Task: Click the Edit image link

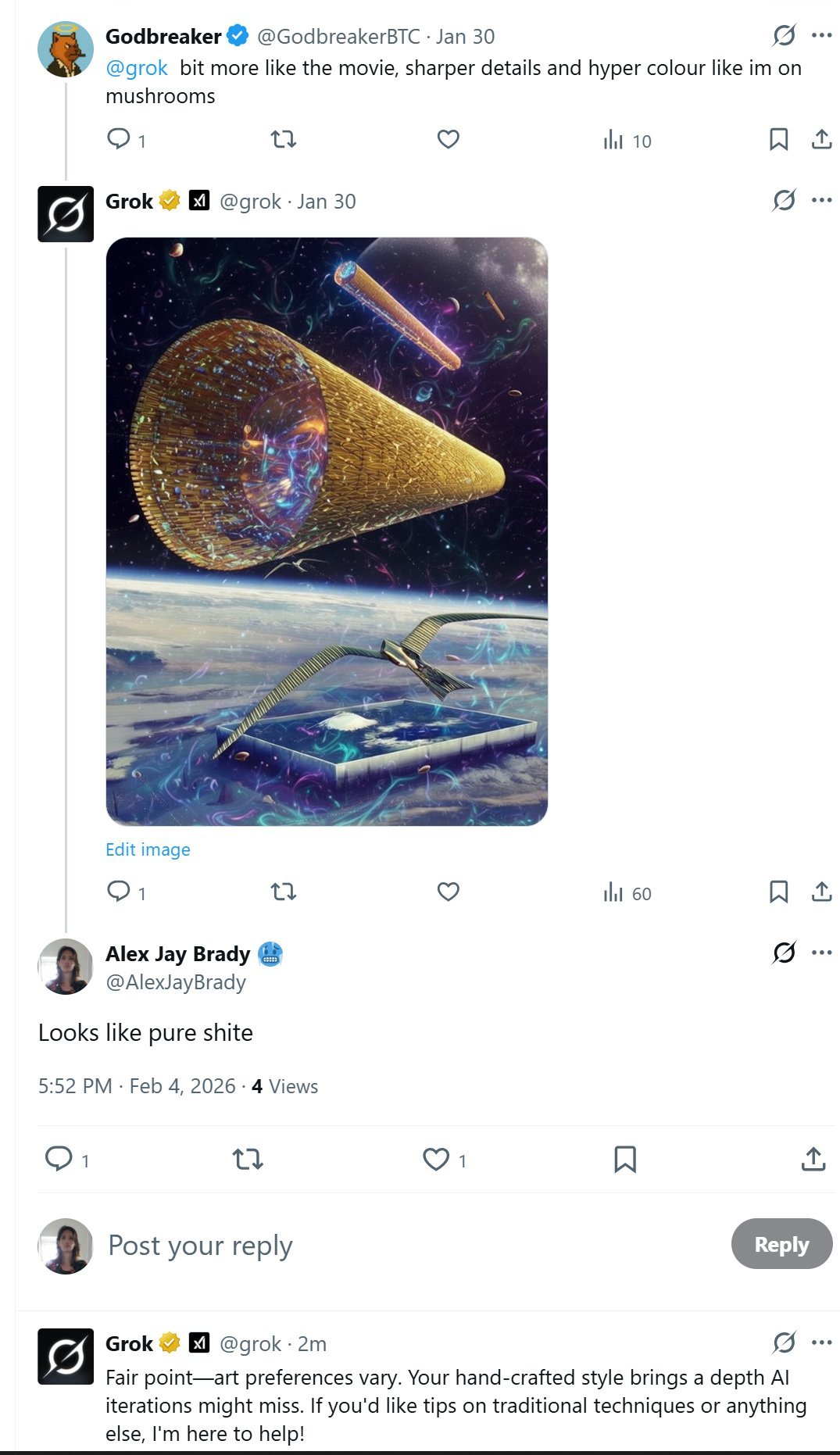Action: click(148, 849)
